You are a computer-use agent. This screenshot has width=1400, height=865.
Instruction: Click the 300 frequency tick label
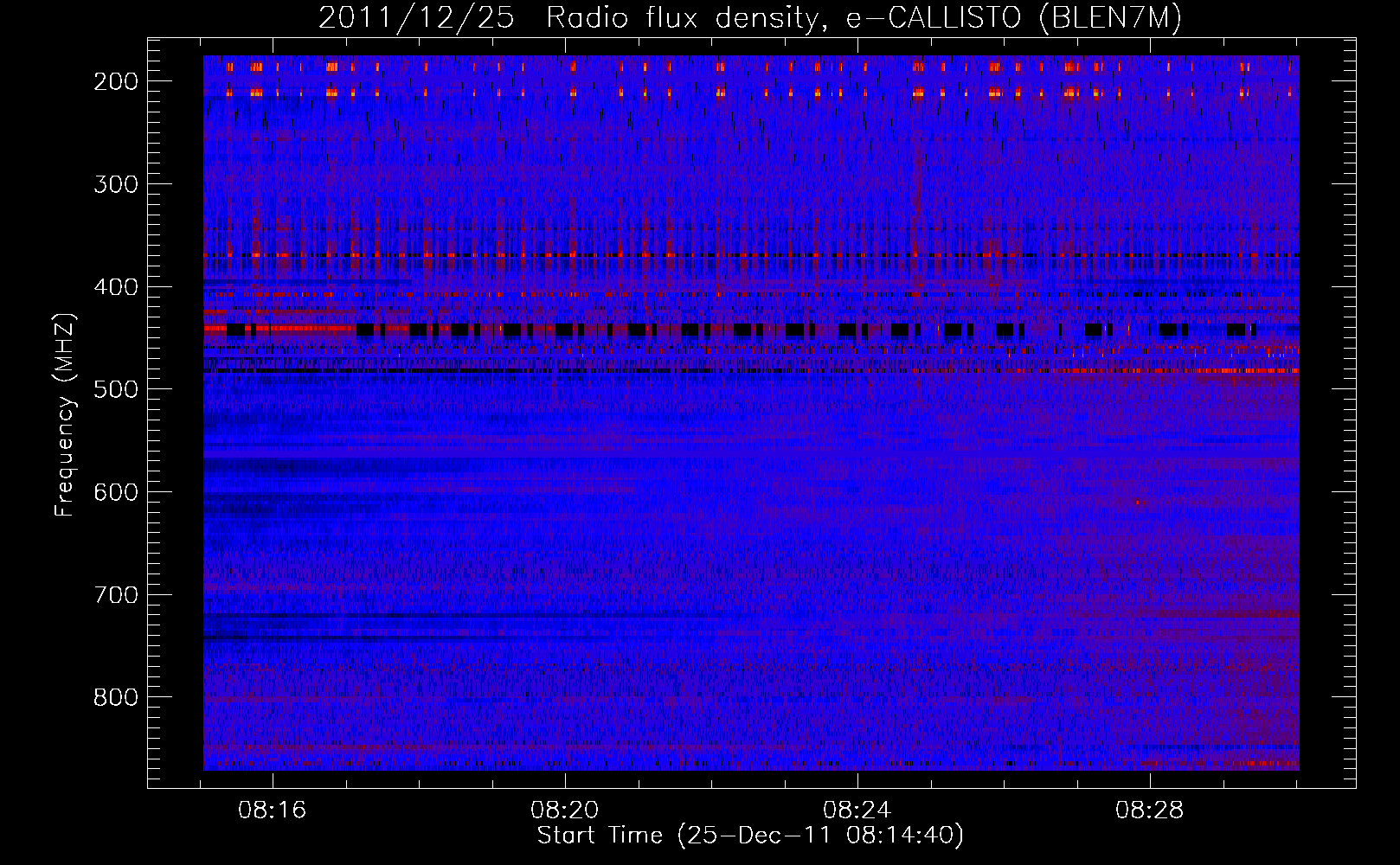pos(115,184)
